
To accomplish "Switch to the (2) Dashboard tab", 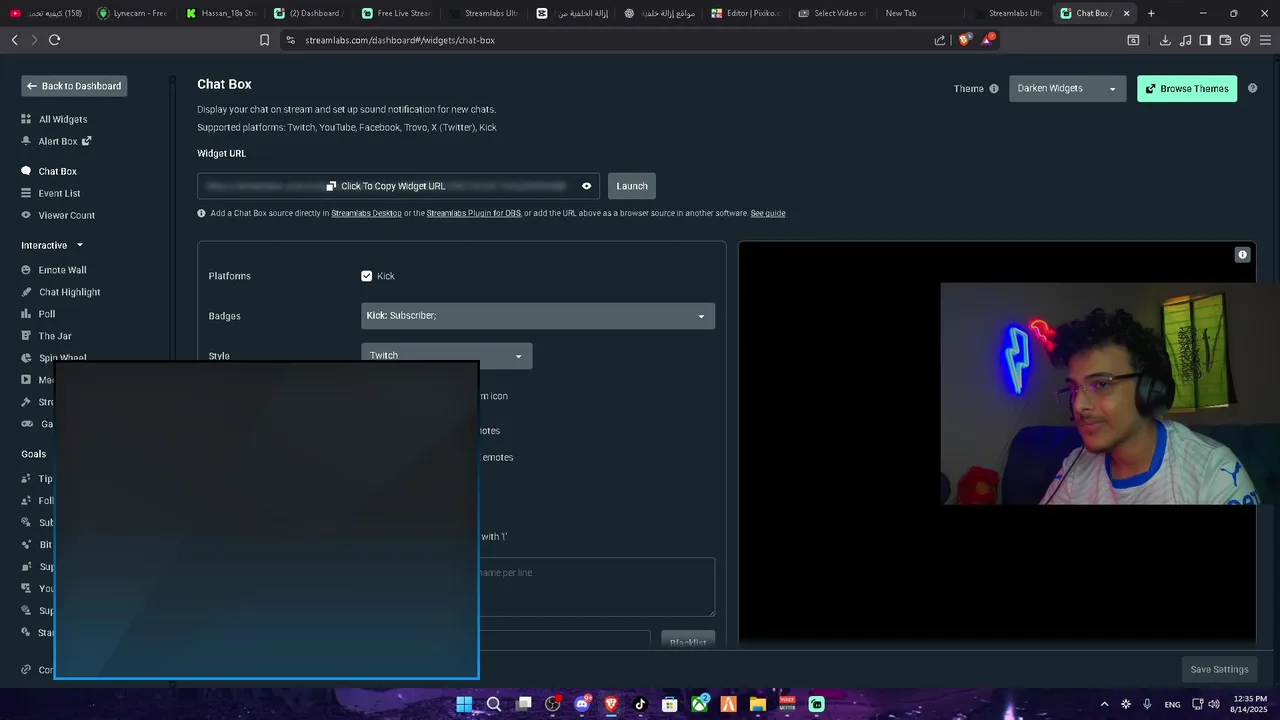I will [x=309, y=13].
